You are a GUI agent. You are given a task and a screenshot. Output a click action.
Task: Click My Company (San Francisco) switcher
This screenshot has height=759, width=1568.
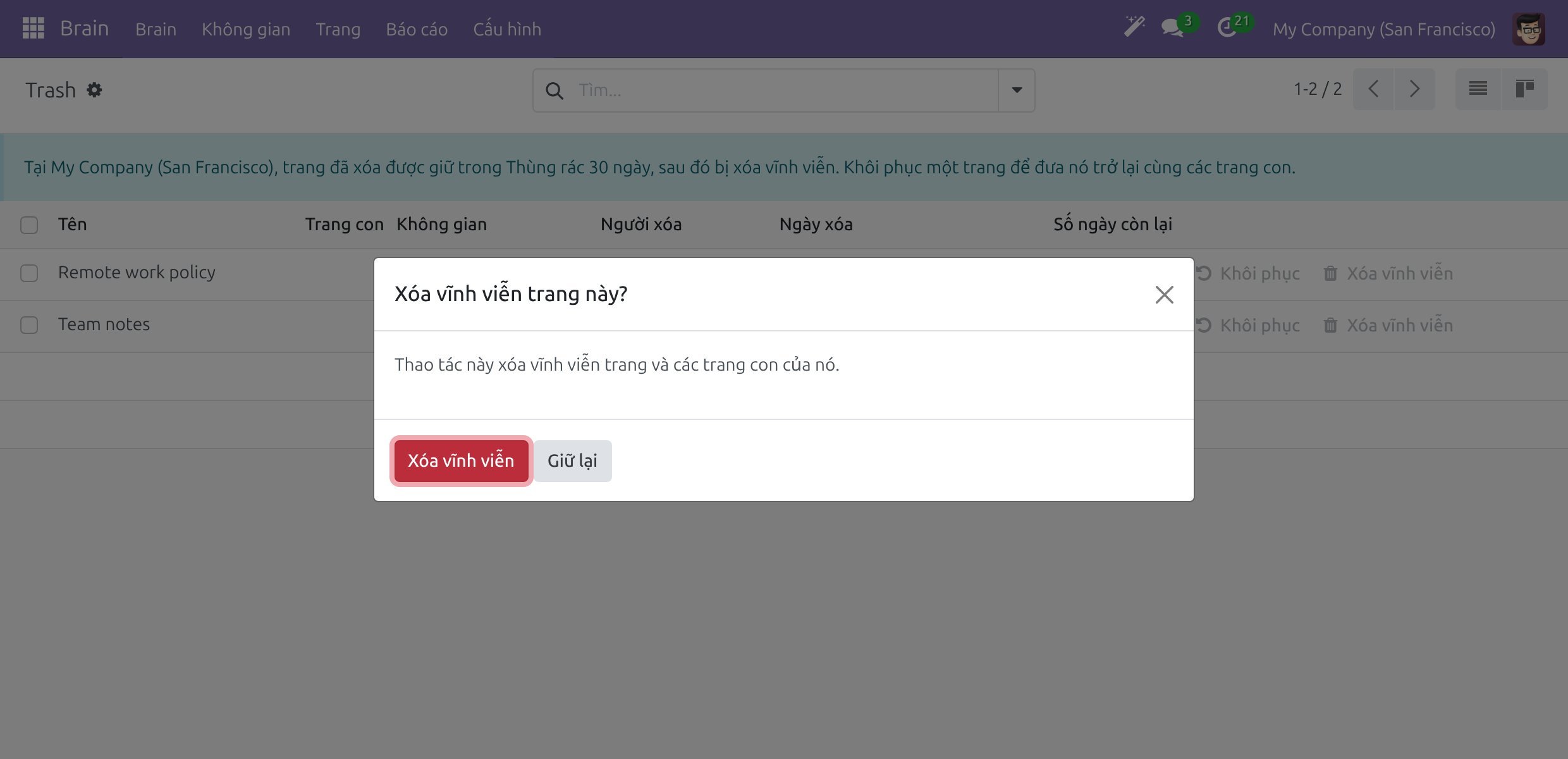coord(1383,29)
